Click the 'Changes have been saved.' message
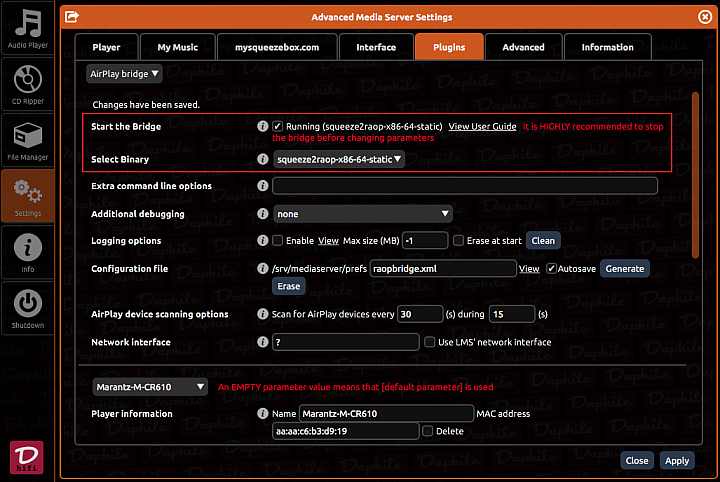Viewport: 720px width, 482px height. coord(146,105)
